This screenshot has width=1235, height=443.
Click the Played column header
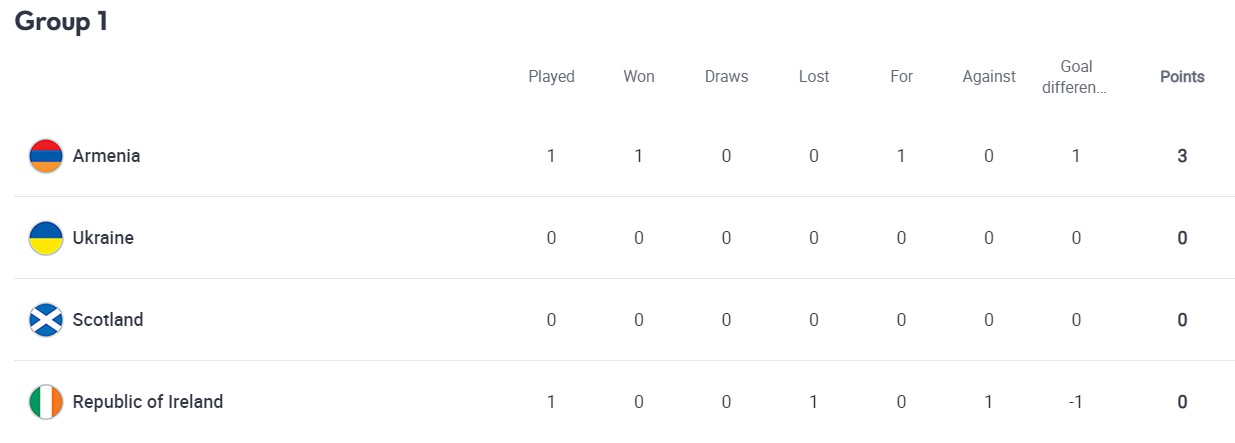[551, 77]
